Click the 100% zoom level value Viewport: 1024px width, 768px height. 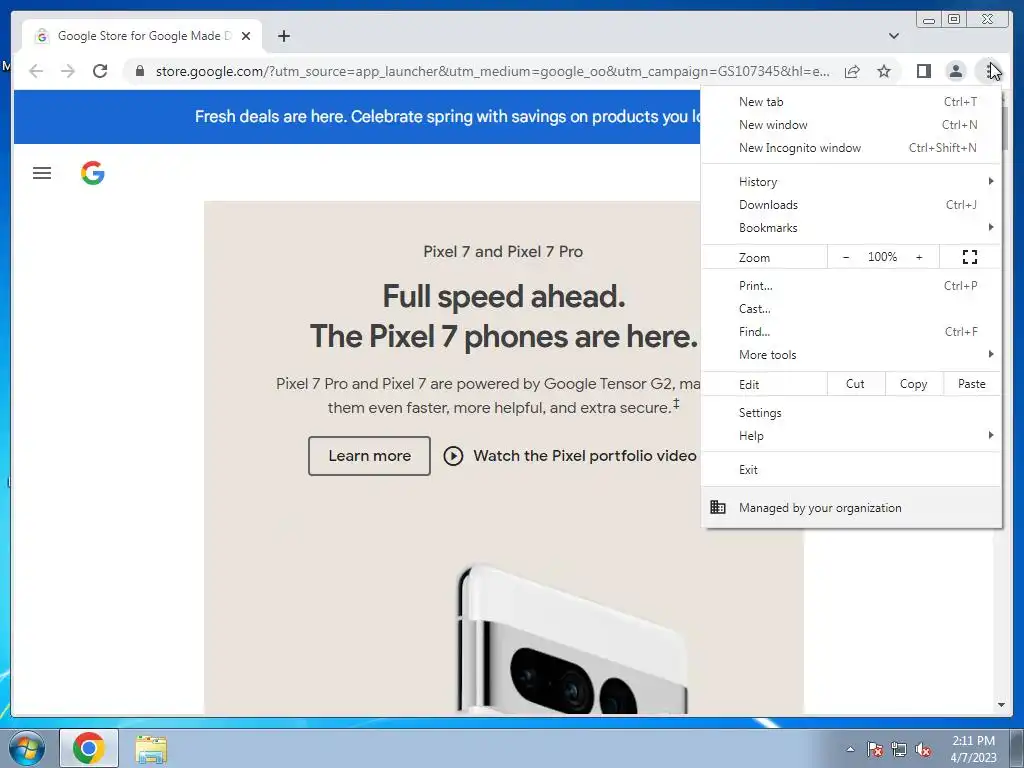point(882,257)
